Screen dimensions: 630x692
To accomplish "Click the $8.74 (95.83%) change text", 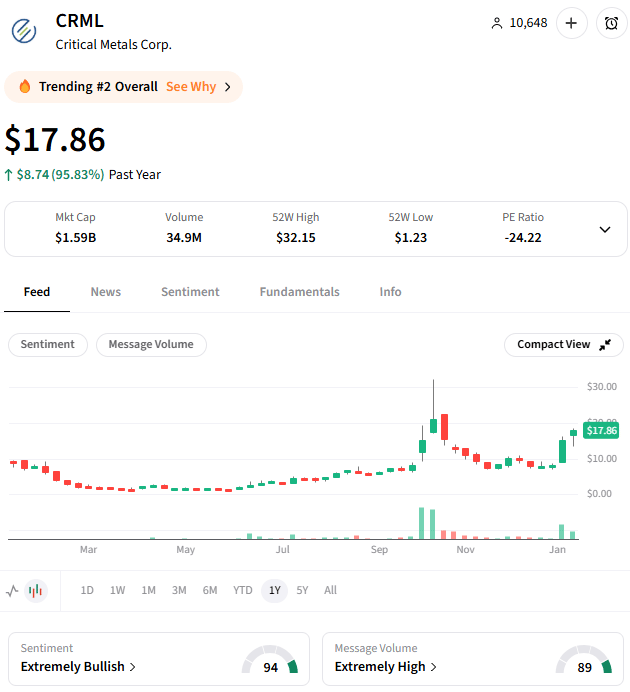I will (x=60, y=175).
